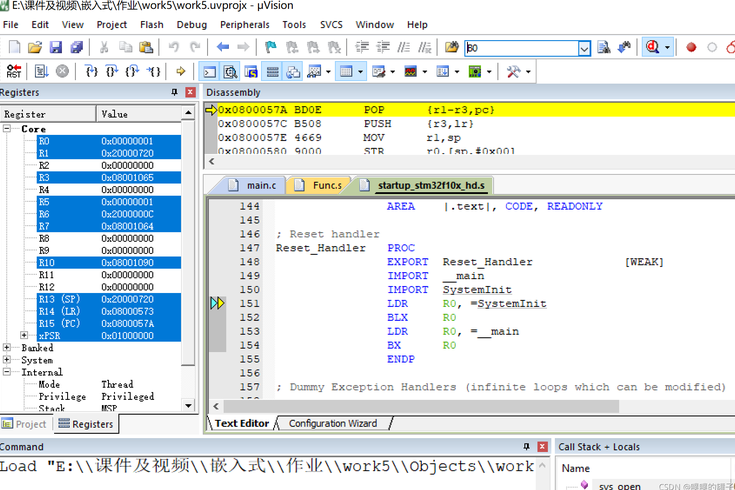Screen dimensions: 735x490
Task: Open the find text combo box dropdown arrow
Action: click(584, 48)
